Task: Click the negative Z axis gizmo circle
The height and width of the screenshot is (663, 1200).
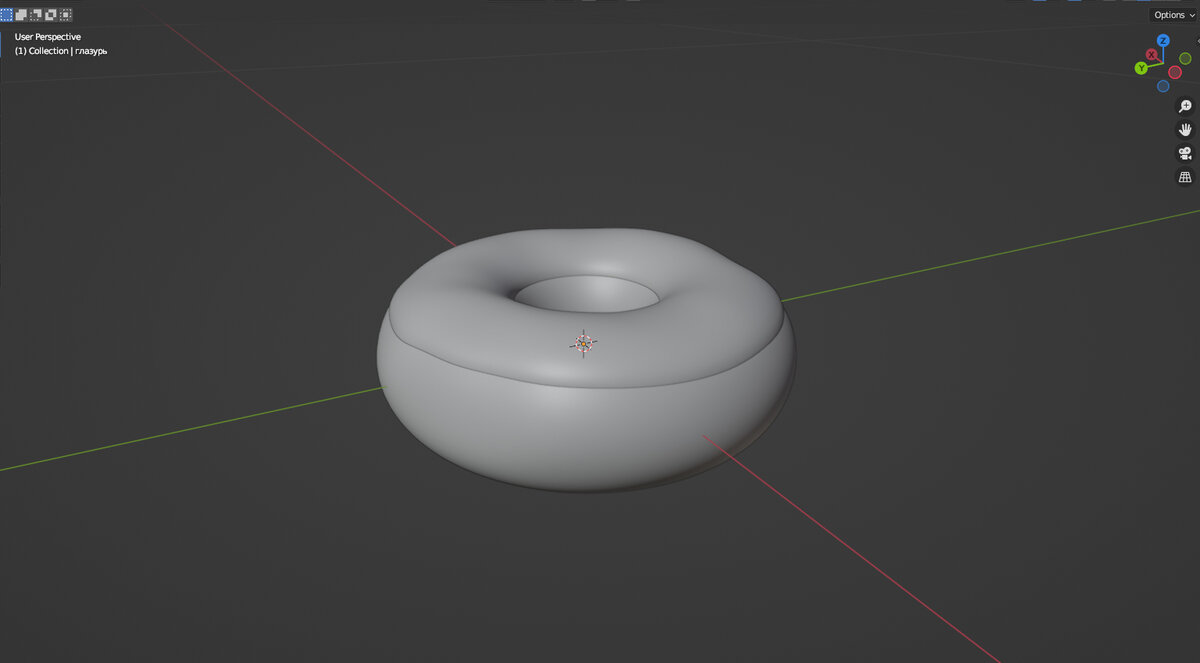Action: [1163, 86]
